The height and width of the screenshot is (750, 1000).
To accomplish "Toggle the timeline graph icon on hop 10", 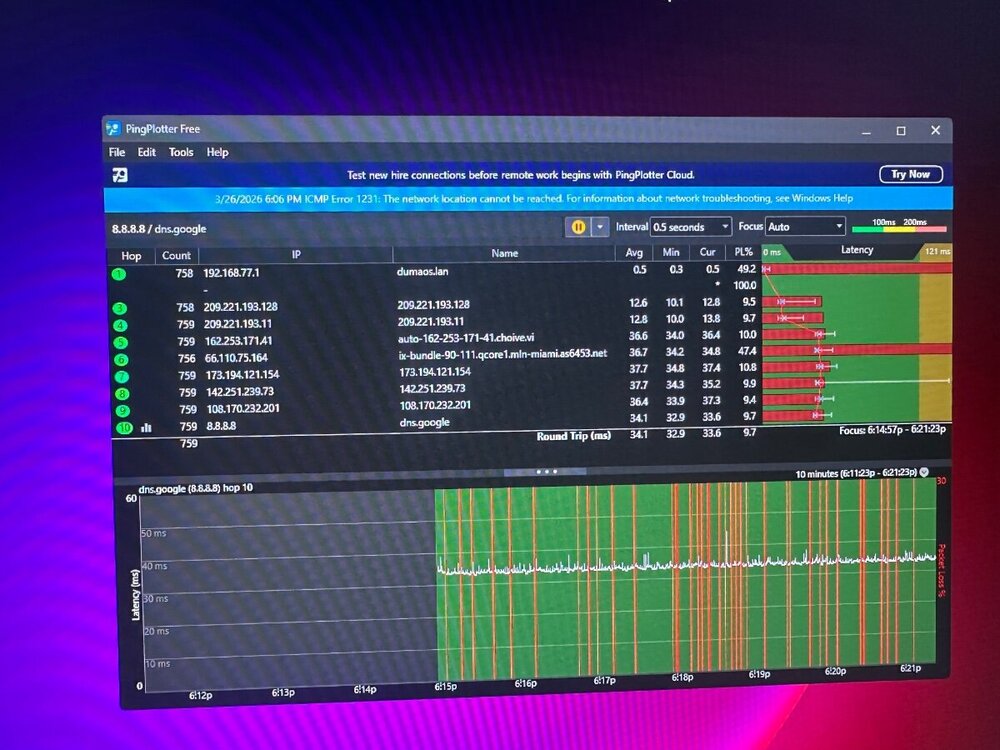I will (146, 427).
